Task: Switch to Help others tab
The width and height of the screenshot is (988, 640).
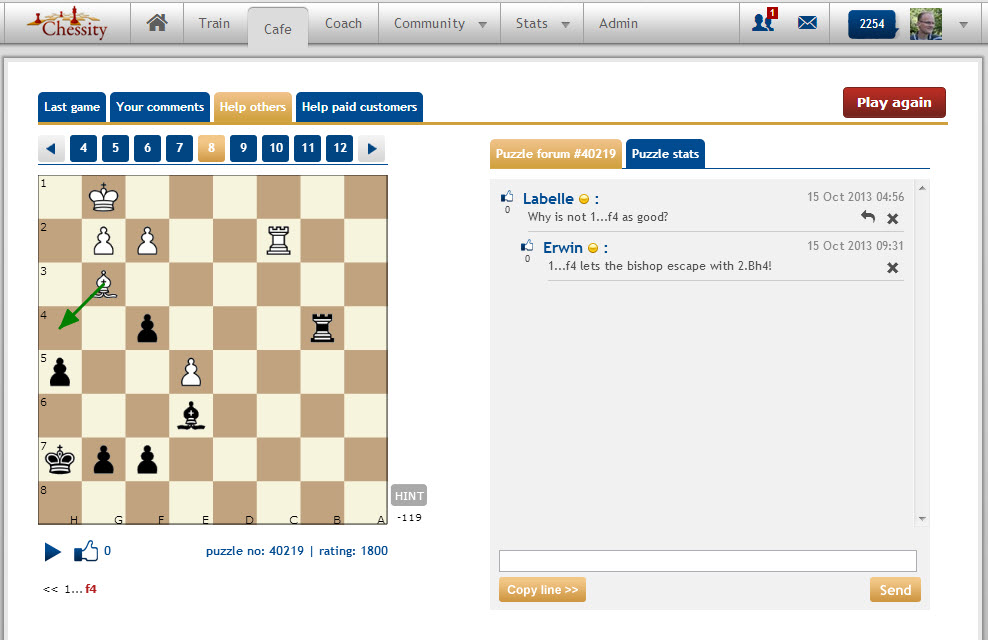Action: pyautogui.click(x=253, y=107)
